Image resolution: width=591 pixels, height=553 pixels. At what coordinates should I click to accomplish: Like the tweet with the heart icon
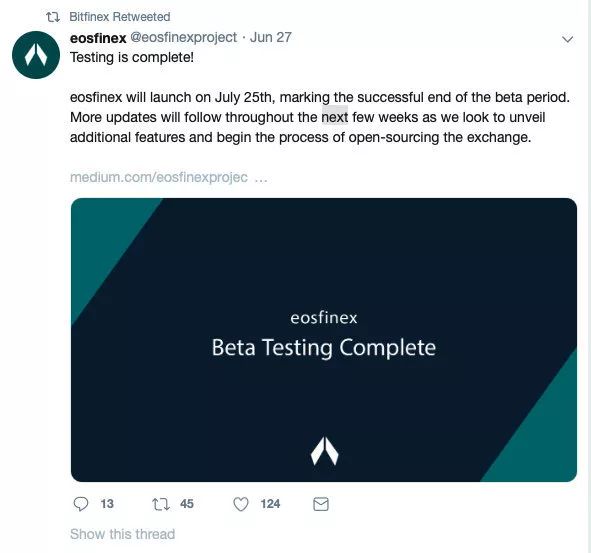tap(241, 504)
